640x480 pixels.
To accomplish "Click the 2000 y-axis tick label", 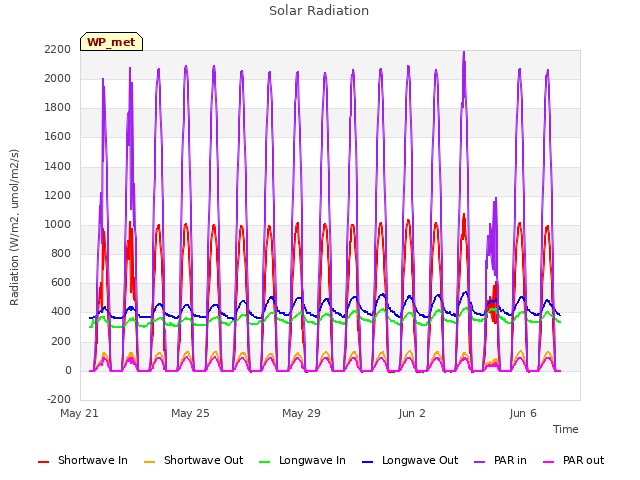I will (x=58, y=78).
